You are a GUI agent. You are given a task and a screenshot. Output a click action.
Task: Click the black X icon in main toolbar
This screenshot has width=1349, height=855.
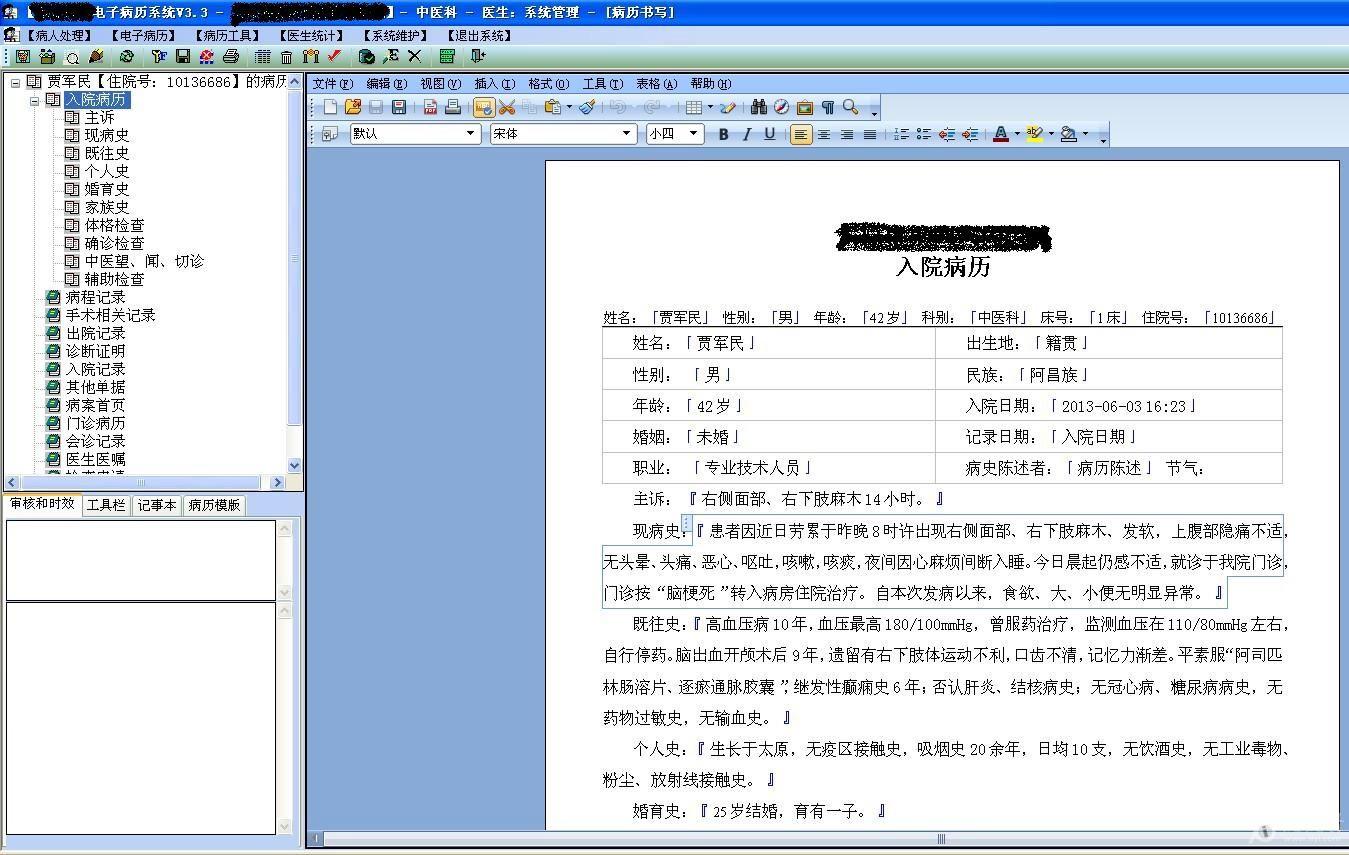pyautogui.click(x=414, y=56)
